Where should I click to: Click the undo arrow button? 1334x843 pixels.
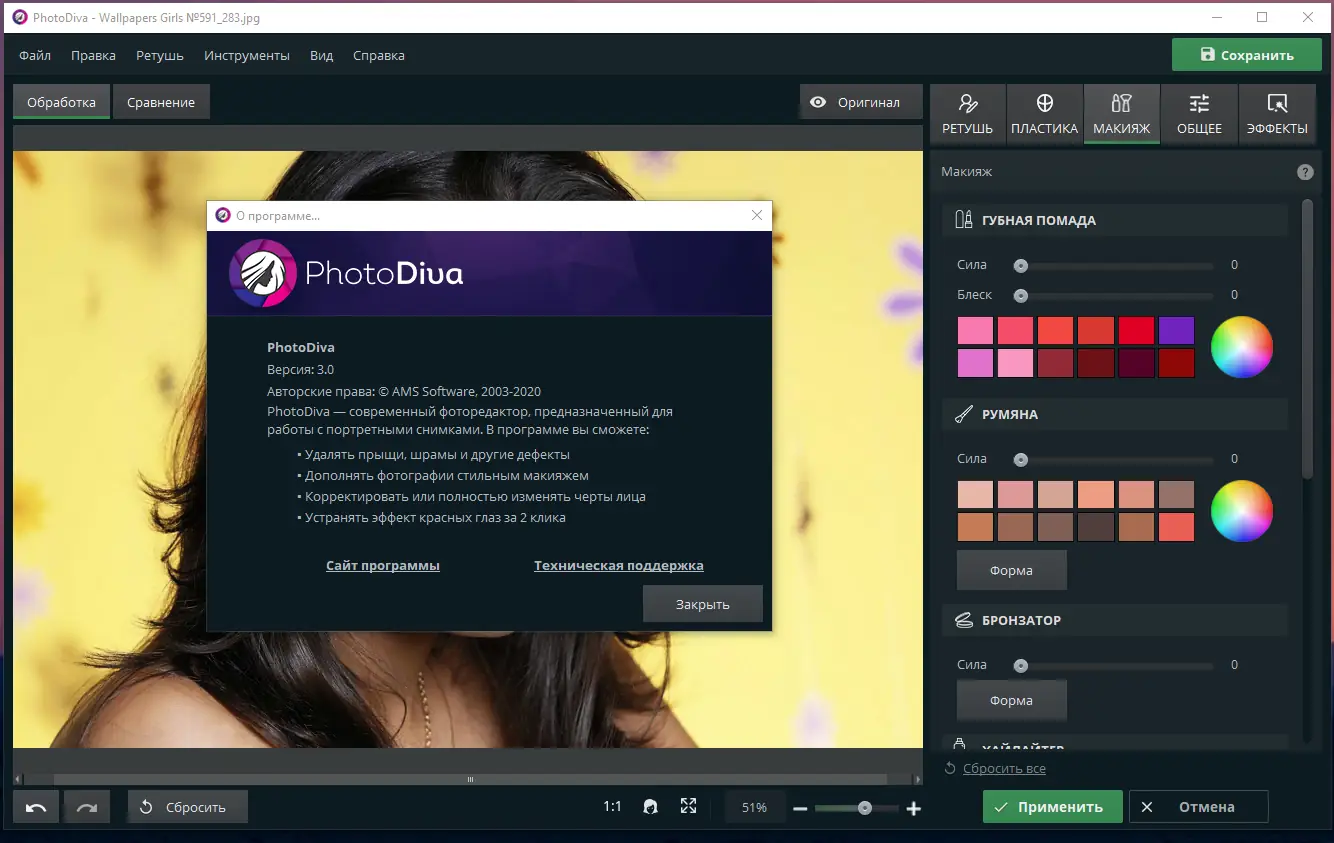36,807
